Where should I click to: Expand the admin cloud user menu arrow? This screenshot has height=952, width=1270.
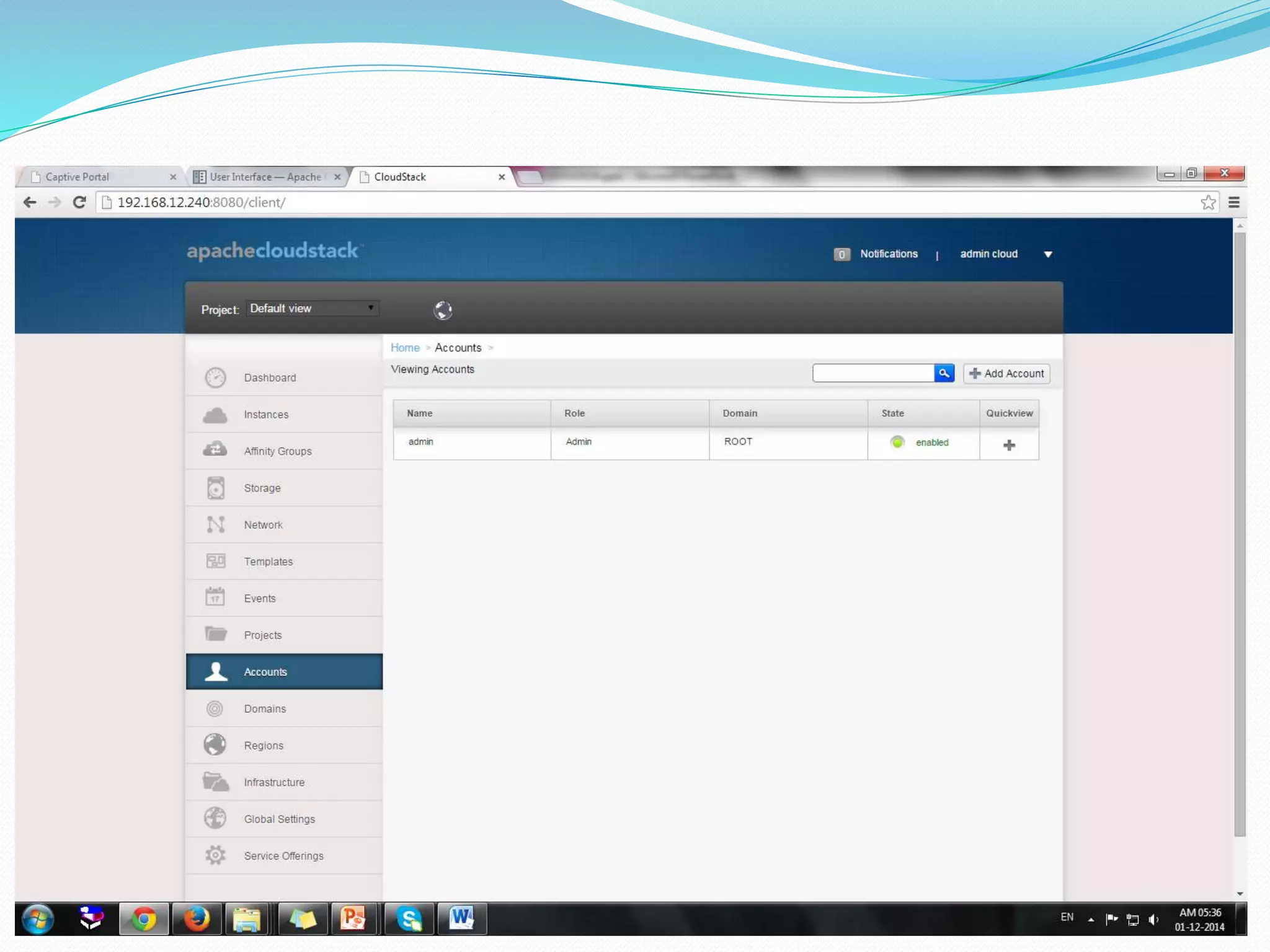[1048, 254]
